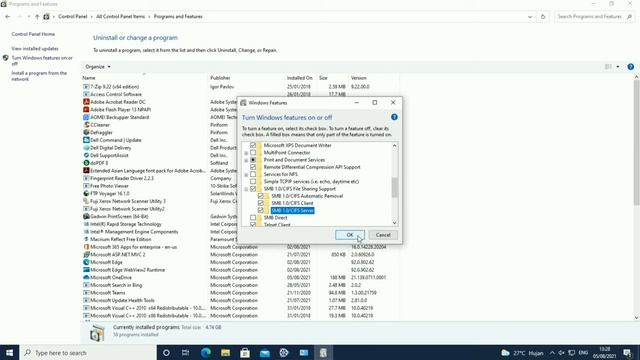Sort list by Size column header
The image size is (640, 360).
click(x=323, y=78)
